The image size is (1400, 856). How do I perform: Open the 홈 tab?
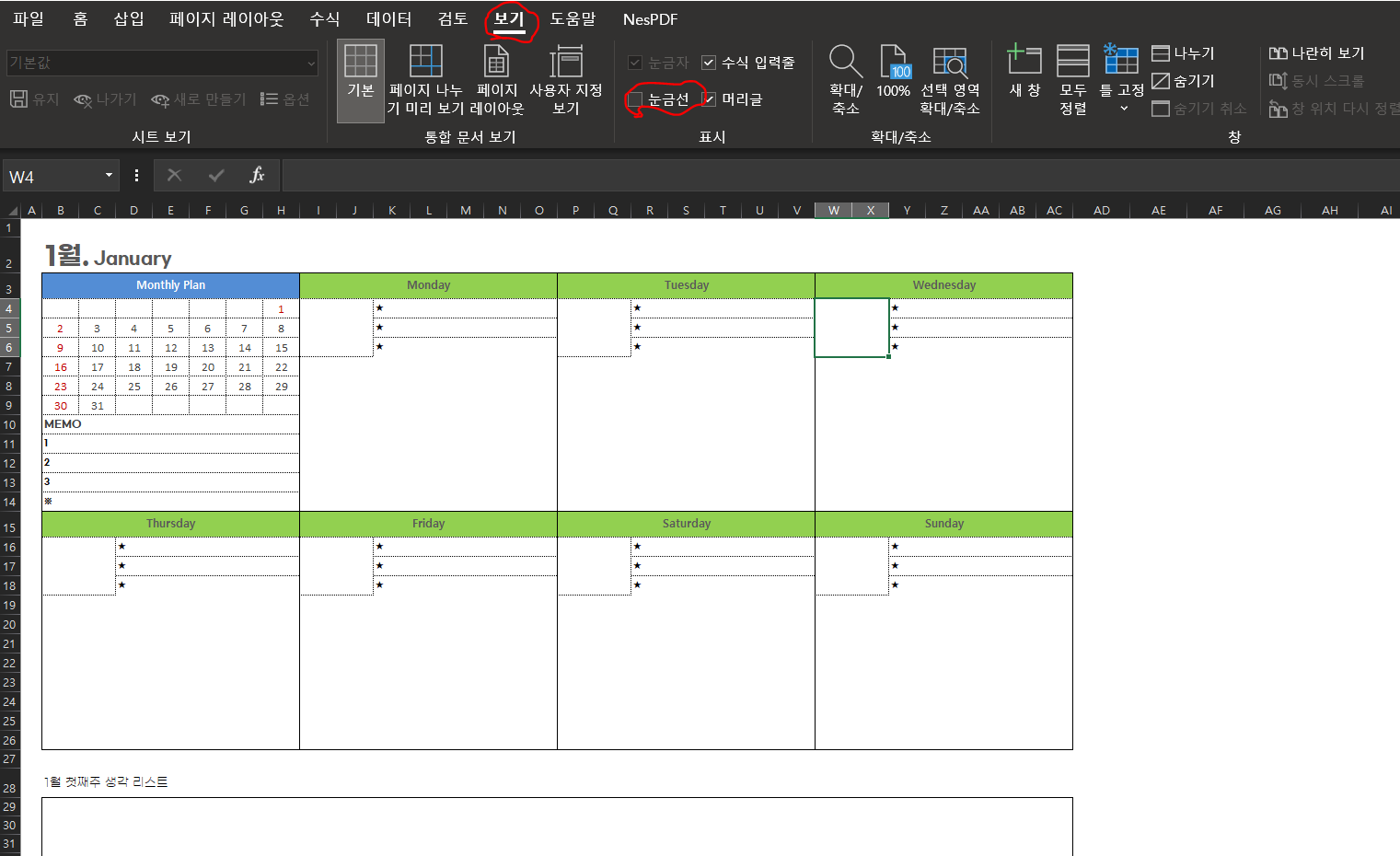click(80, 18)
